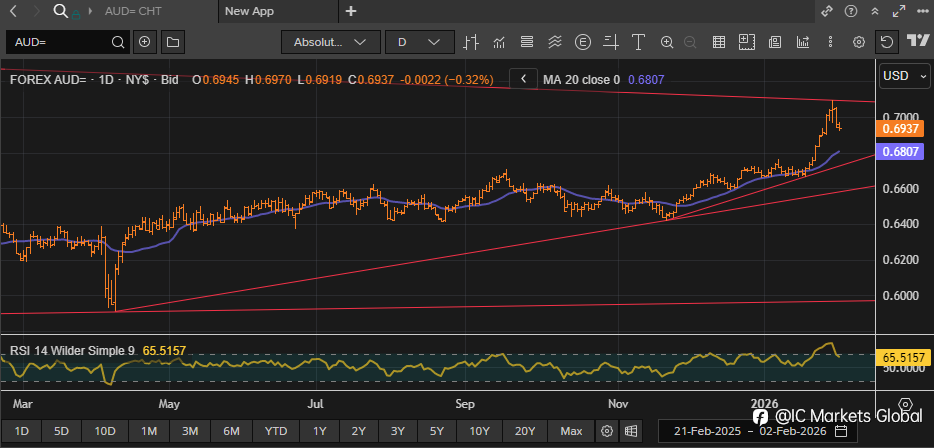Screen dimensions: 934x448
Task: Select the 1Y time range button
Action: coord(319,431)
